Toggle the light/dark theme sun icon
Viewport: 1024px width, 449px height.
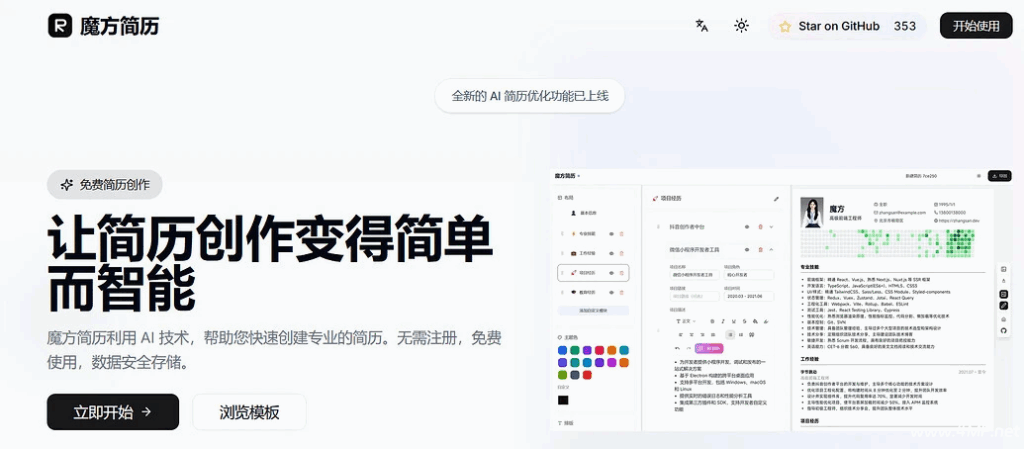pyautogui.click(x=741, y=26)
